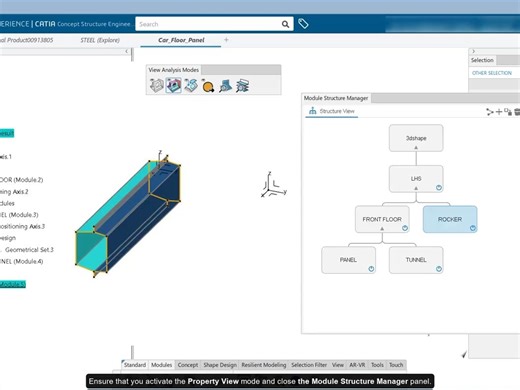Open the View toolbar tab
Viewport: 520px width, 390px height.
point(338,365)
